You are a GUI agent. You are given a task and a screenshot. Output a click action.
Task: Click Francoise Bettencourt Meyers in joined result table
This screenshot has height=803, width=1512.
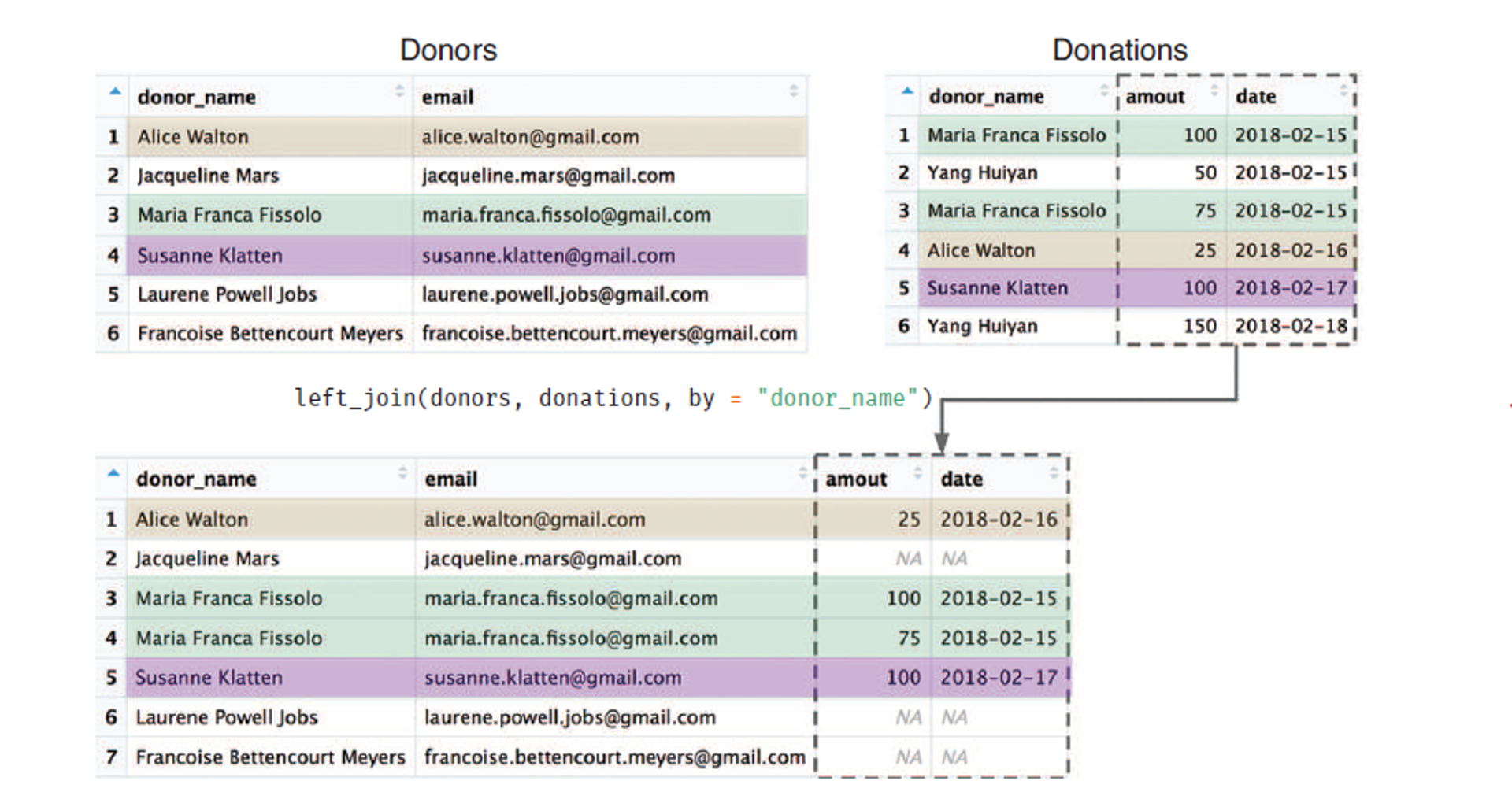(270, 757)
